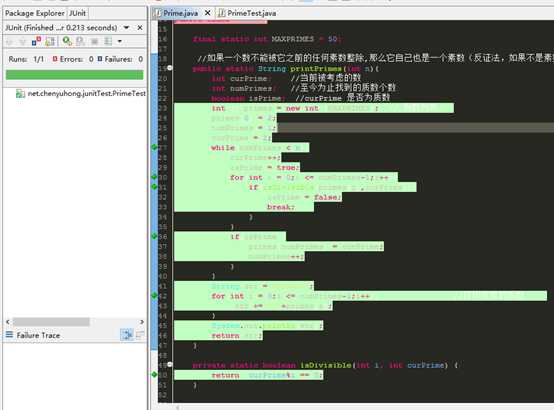Click coverage marker on line 36
Screen dimensions: 554x410
(154, 236)
